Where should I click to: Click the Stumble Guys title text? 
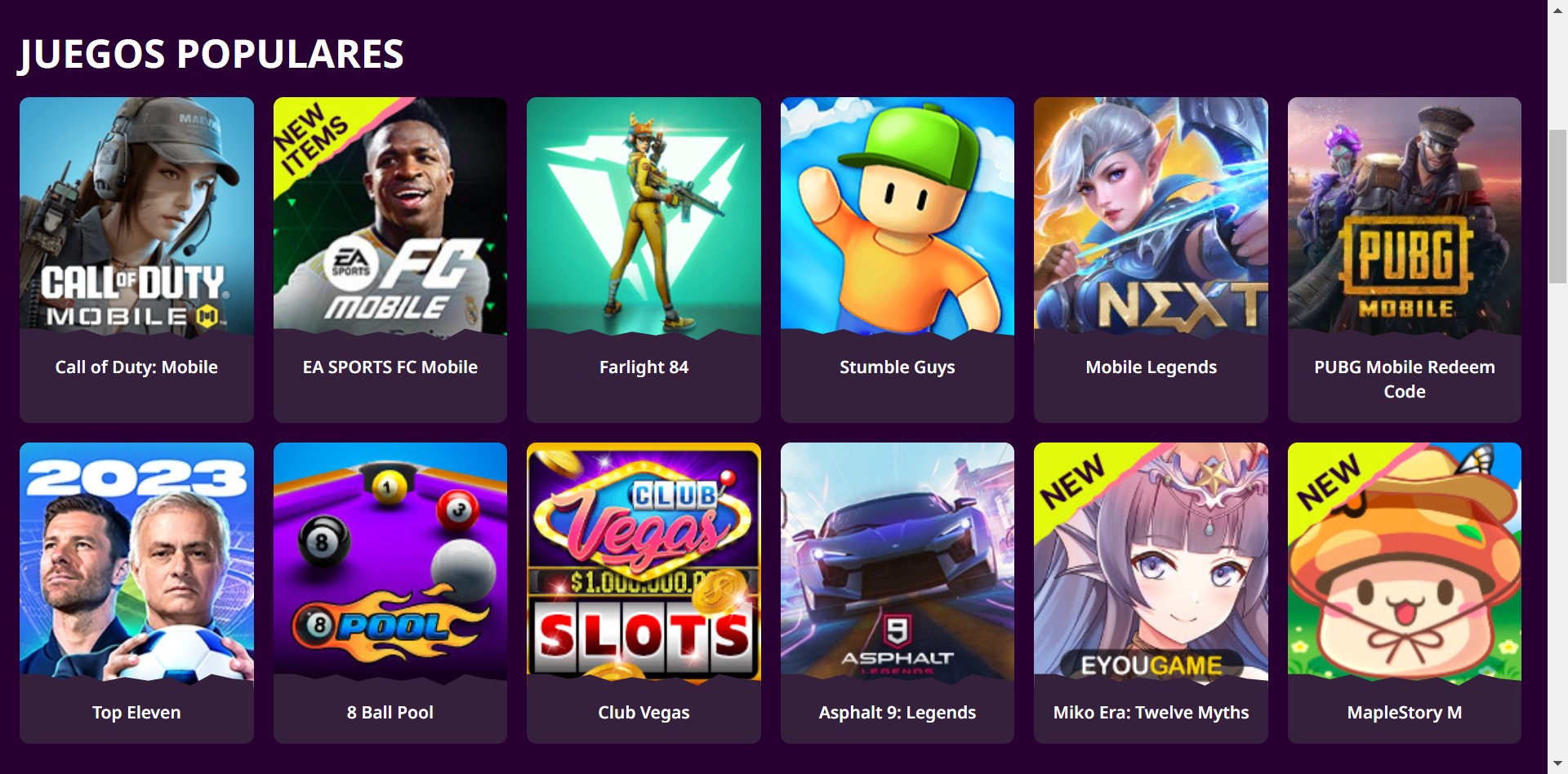coord(898,367)
